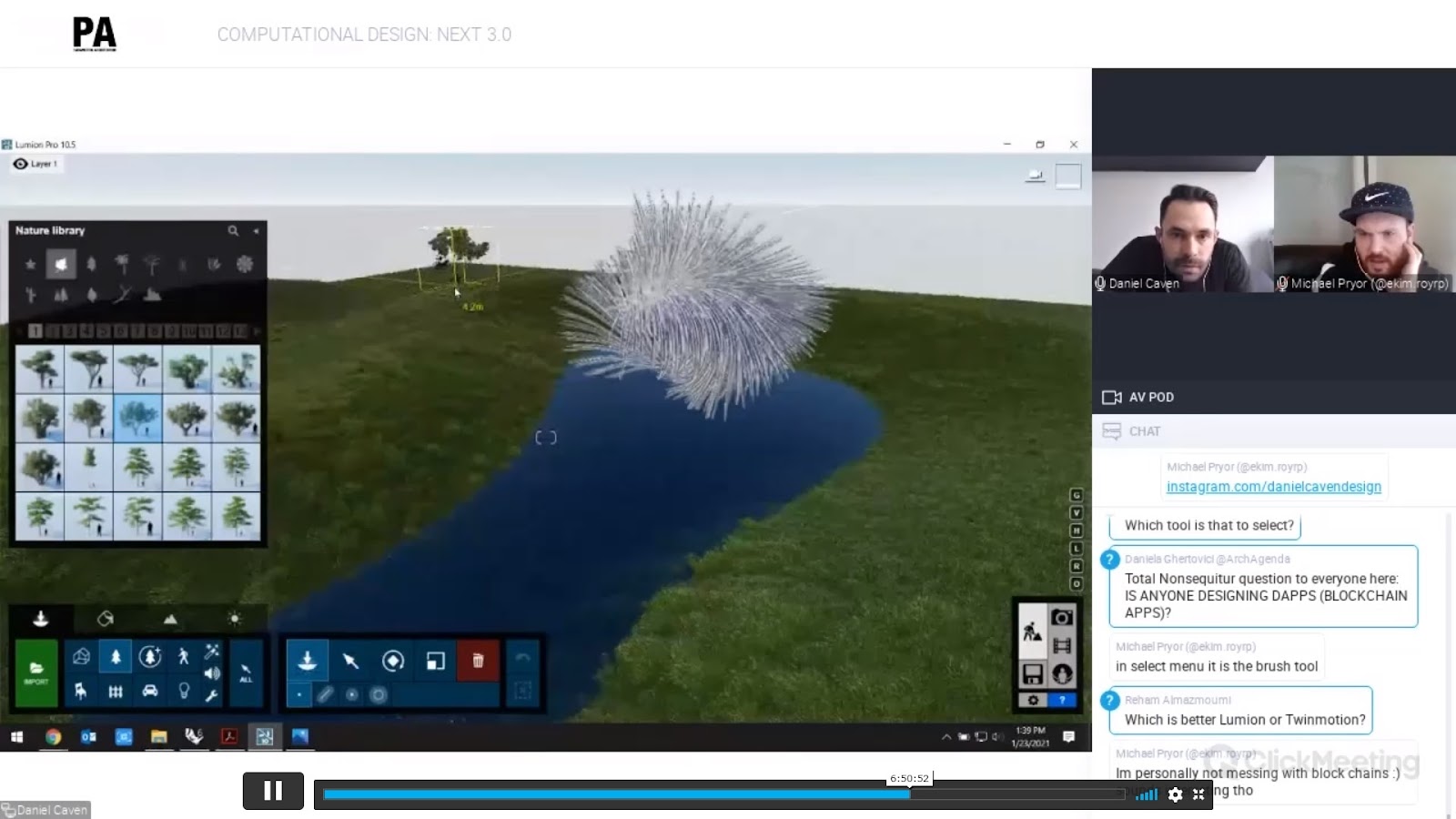This screenshot has height=819, width=1456.
Task: Select the cactus nature category
Action: (30, 295)
